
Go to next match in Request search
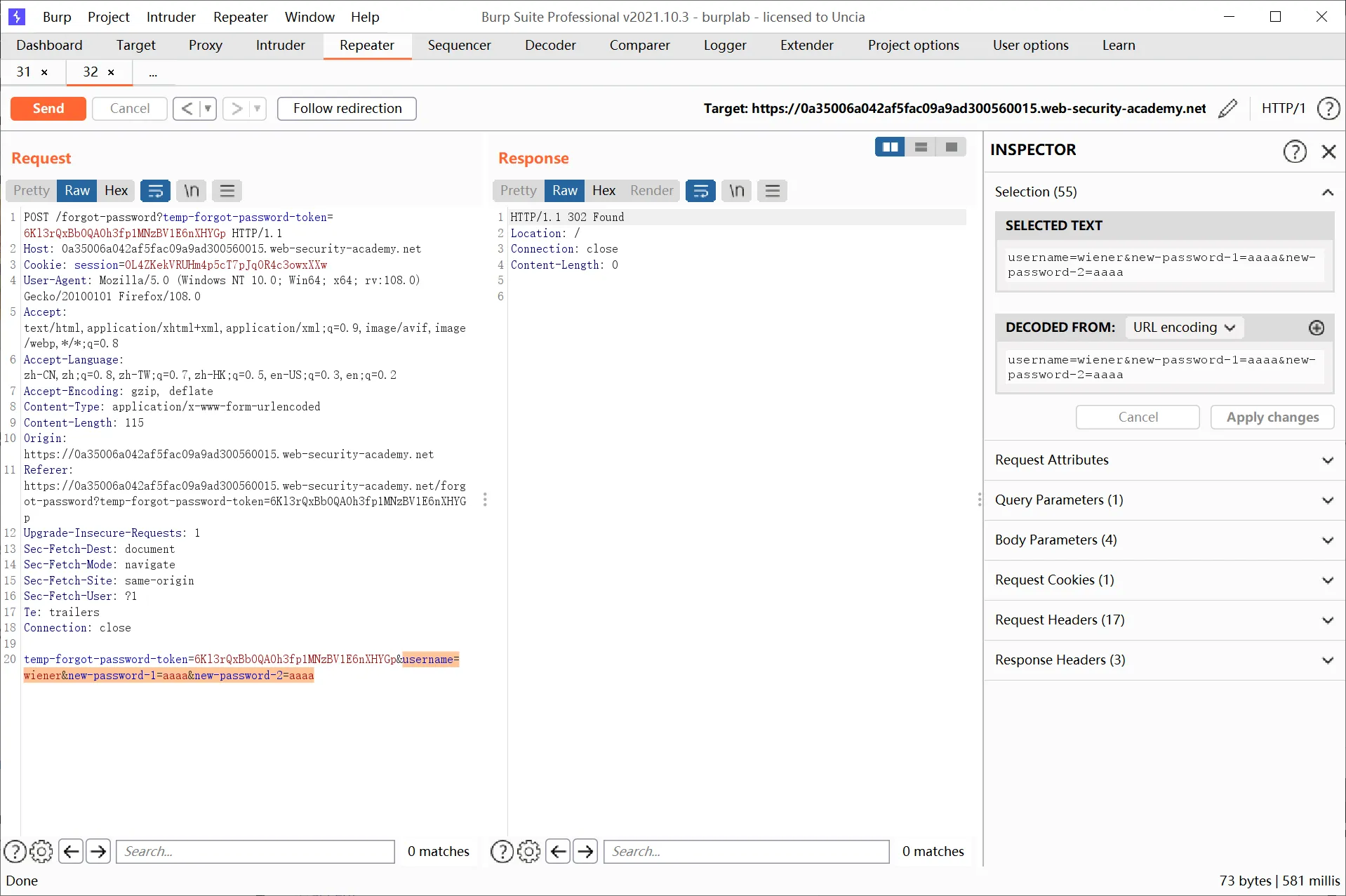tap(98, 852)
